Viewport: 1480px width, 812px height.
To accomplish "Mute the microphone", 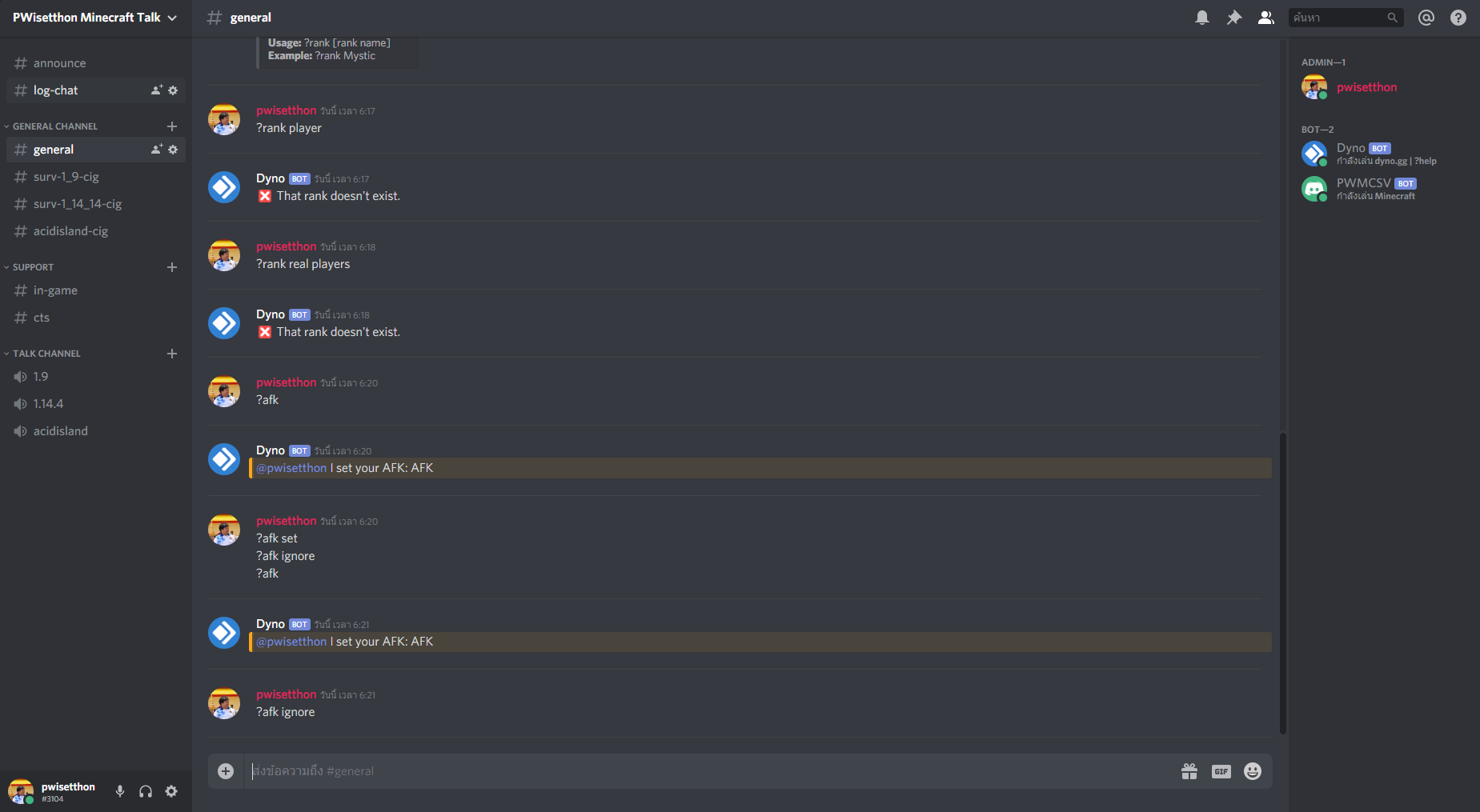I will (x=120, y=791).
